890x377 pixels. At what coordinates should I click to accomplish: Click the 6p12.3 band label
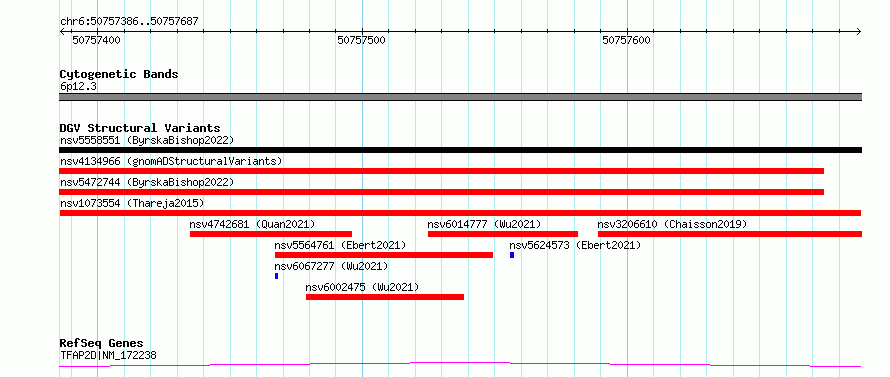[x=78, y=87]
